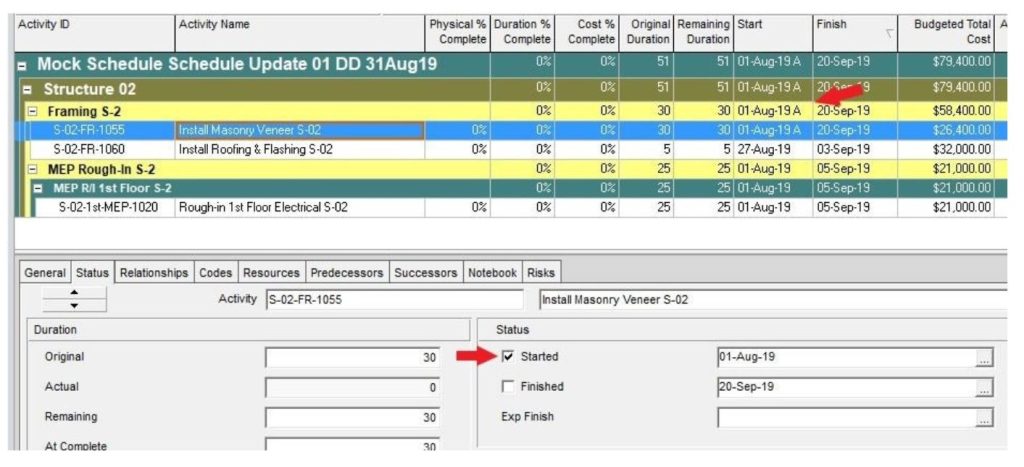1024x467 pixels.
Task: Check the Finished checkbox
Action: tap(507, 387)
